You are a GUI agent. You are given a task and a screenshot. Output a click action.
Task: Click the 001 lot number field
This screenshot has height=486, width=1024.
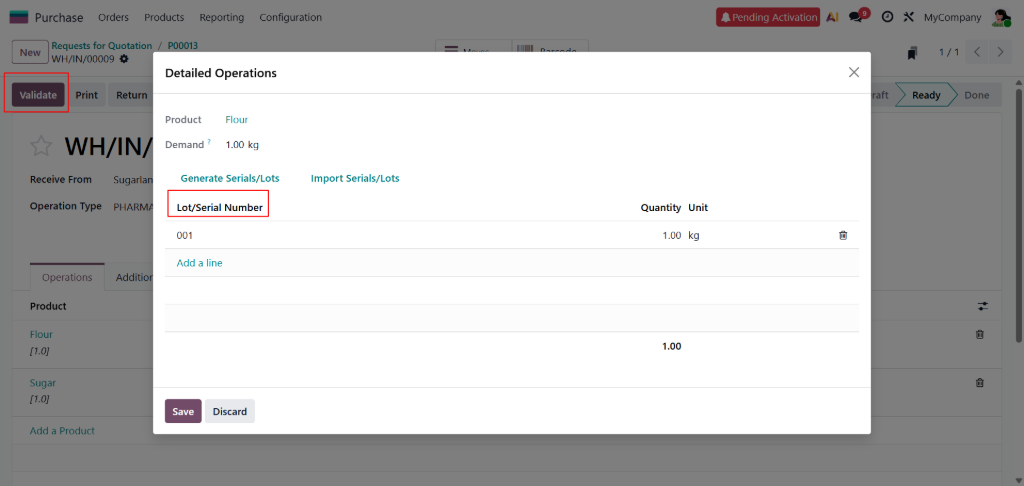(x=185, y=235)
